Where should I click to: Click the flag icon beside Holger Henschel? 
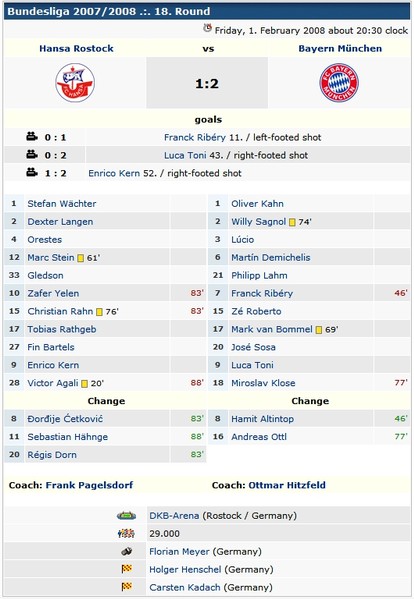pos(126,569)
